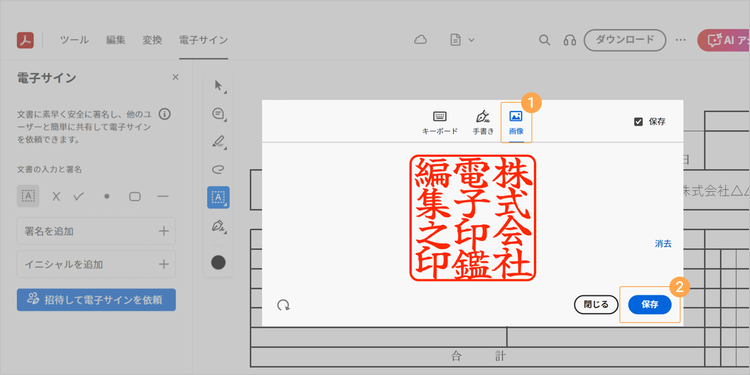The image size is (750, 375).
Task: Select the freehand loop drawing tool
Action: tap(218, 169)
